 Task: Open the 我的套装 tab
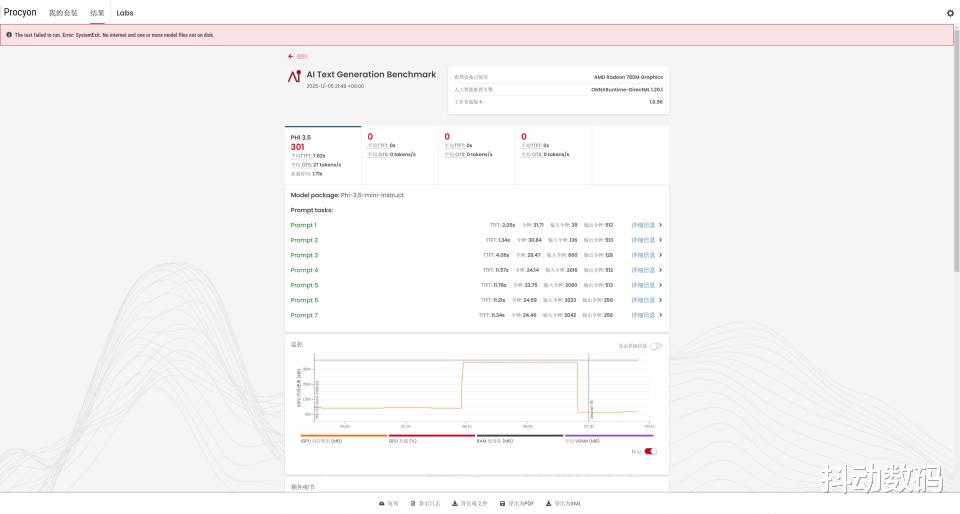point(63,13)
